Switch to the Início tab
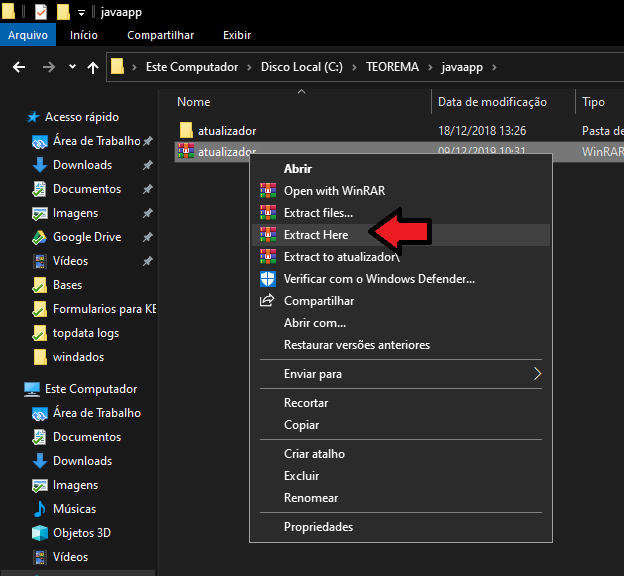Image resolution: width=624 pixels, height=576 pixels. pyautogui.click(x=84, y=35)
